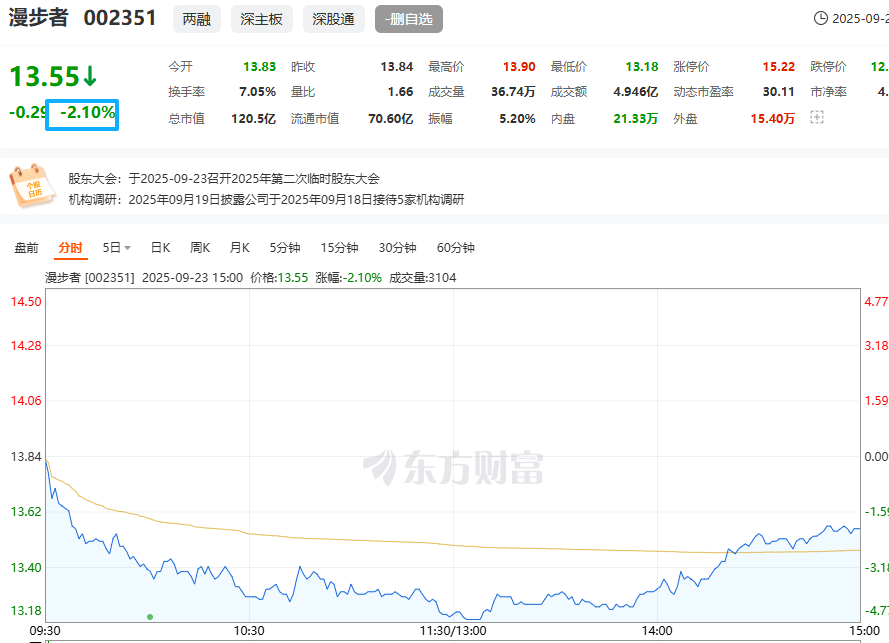Click the 内盘 value 21.33万
This screenshot has height=643, width=889.
(x=636, y=119)
